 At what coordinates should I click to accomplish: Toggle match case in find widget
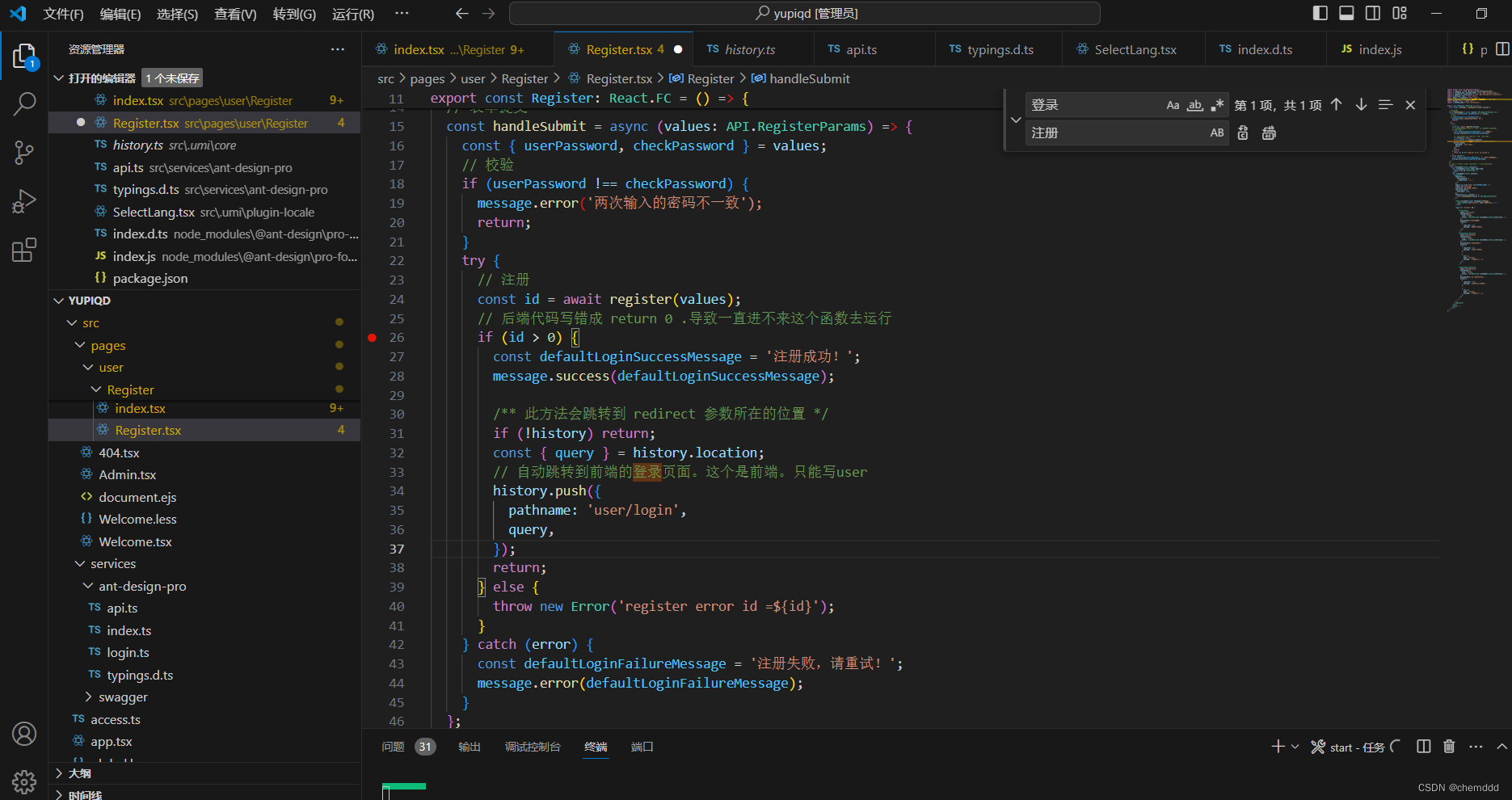(1173, 105)
